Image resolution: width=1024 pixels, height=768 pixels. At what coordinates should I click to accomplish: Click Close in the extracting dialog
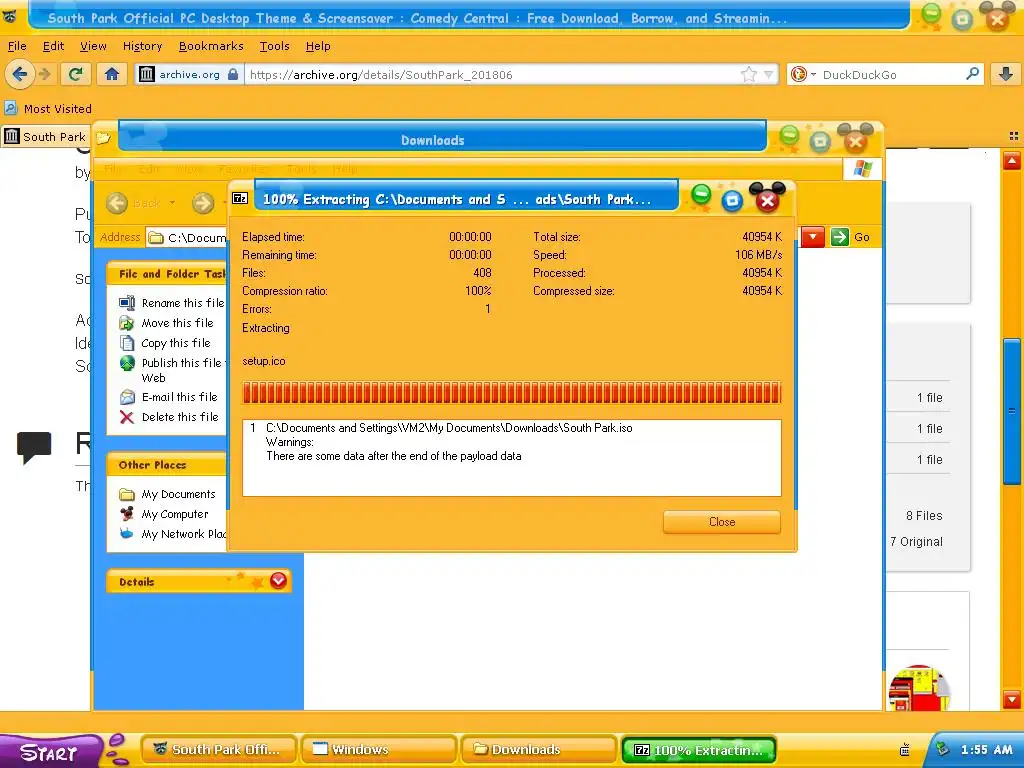point(722,522)
